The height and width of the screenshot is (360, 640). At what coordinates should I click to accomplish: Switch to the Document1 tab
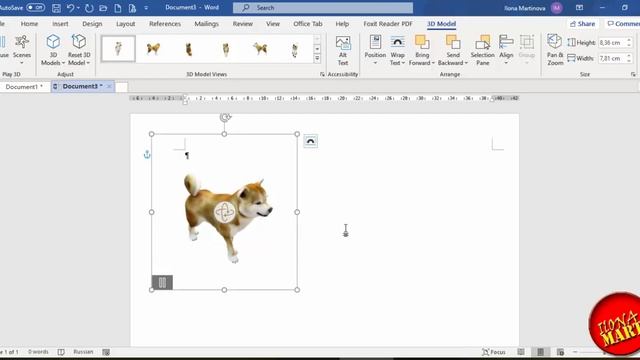tap(24, 87)
